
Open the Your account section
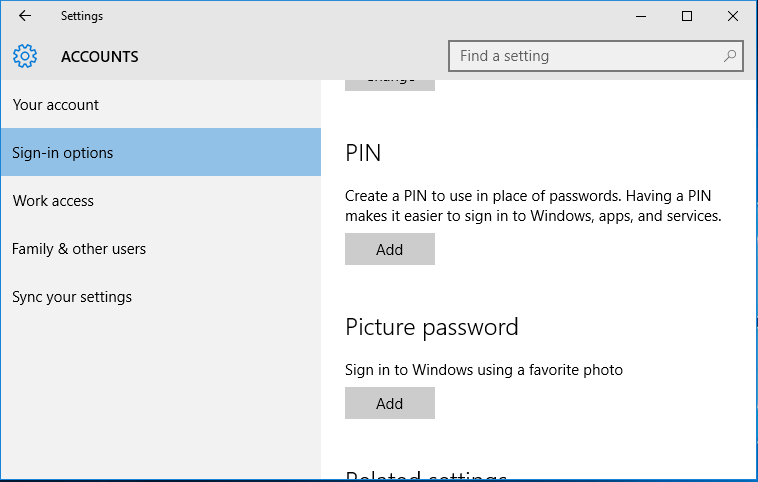pos(161,104)
